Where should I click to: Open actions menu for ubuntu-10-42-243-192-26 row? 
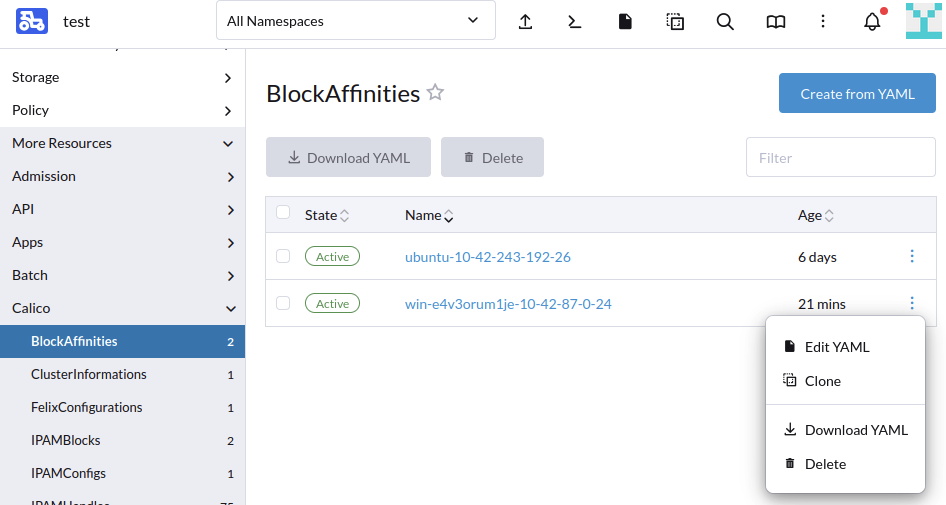point(912,256)
